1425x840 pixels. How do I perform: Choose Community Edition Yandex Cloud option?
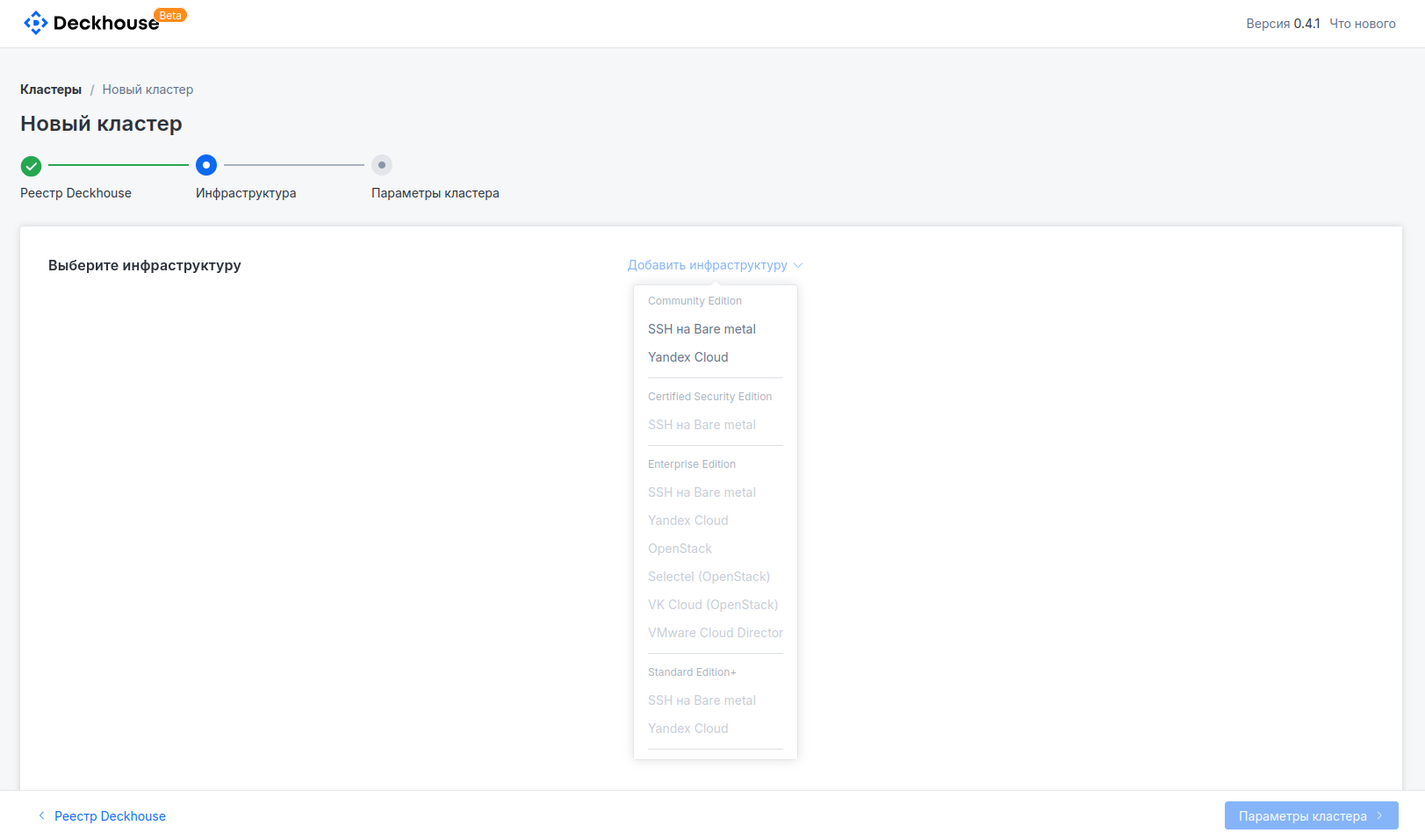tap(687, 357)
